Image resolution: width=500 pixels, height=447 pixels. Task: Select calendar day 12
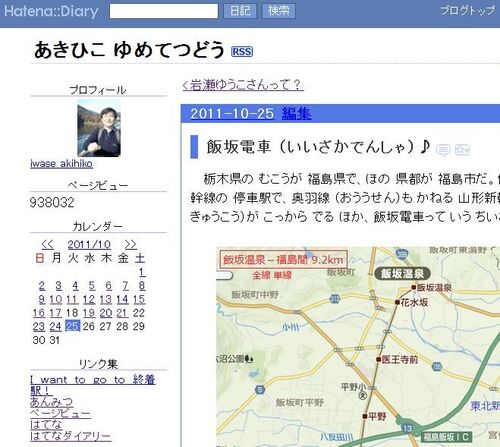click(x=89, y=299)
